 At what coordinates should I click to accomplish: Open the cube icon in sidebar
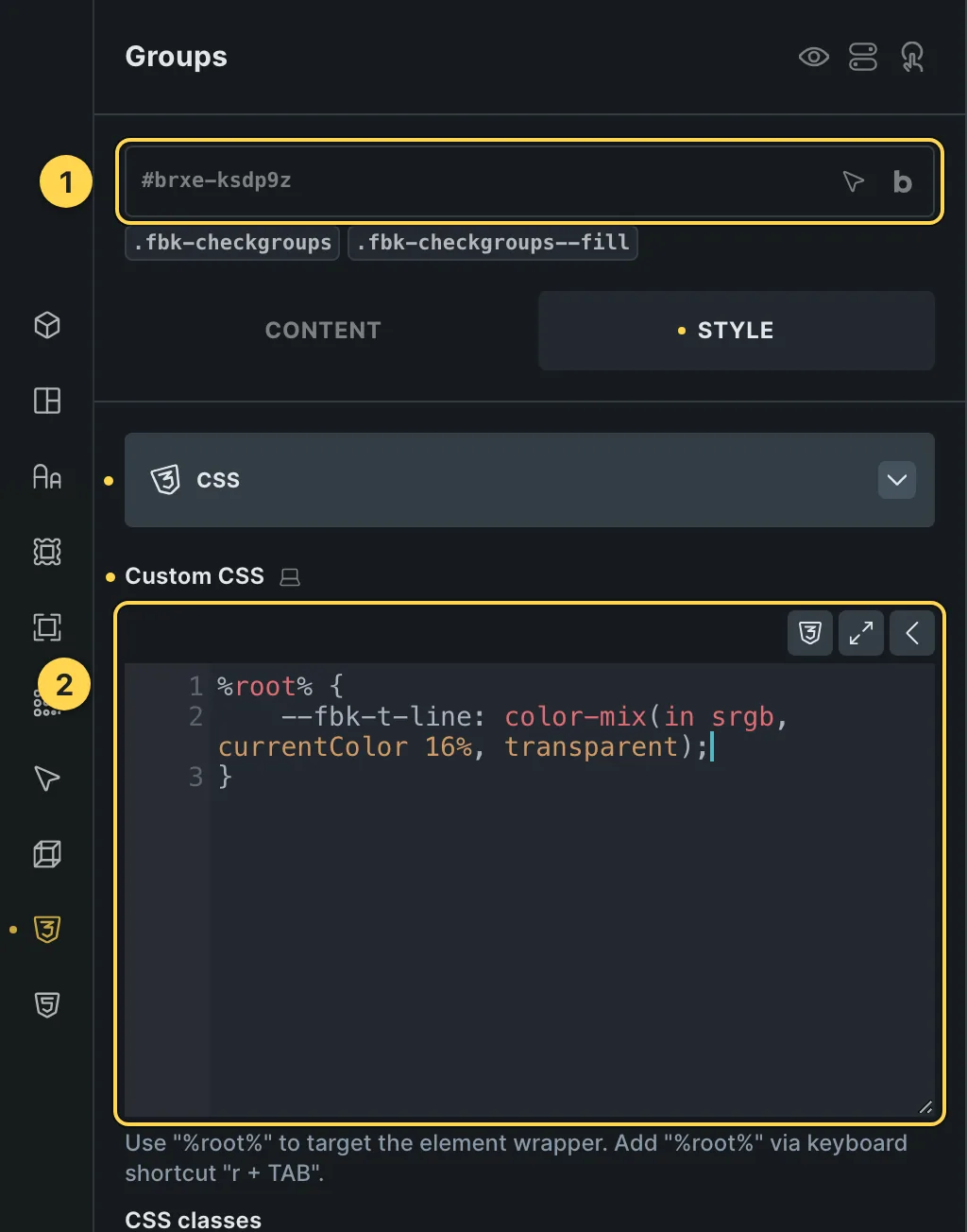[47, 325]
